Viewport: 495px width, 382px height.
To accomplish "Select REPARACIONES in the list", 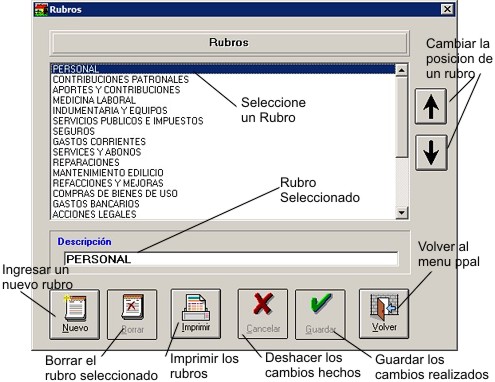I will (x=223, y=162).
